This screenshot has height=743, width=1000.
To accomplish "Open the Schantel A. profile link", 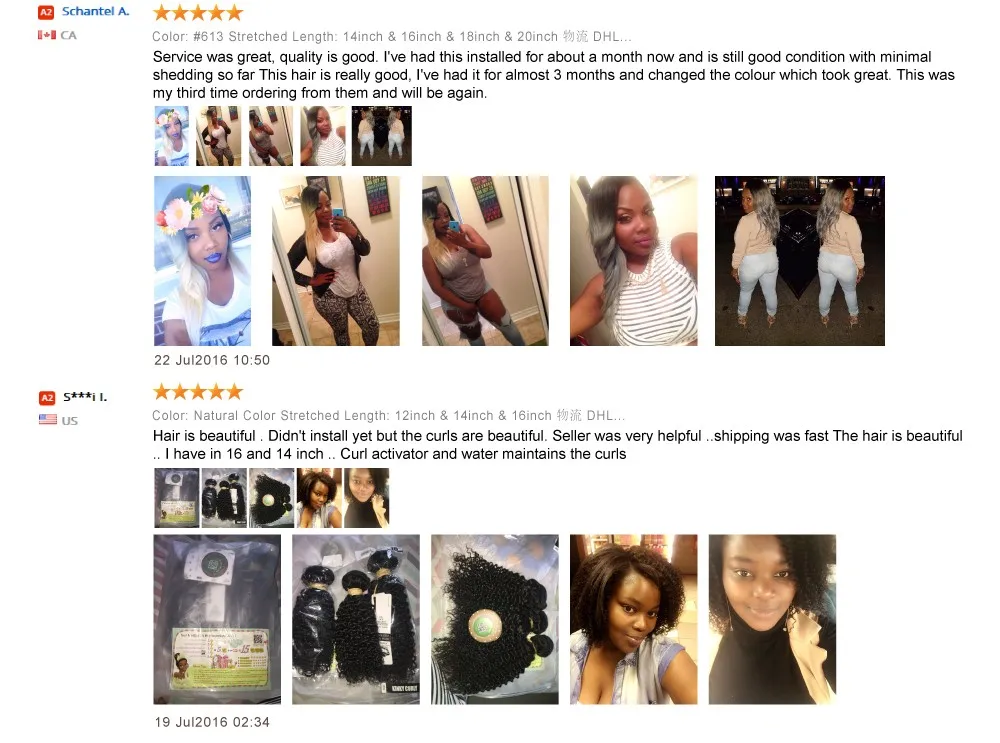I will (96, 11).
